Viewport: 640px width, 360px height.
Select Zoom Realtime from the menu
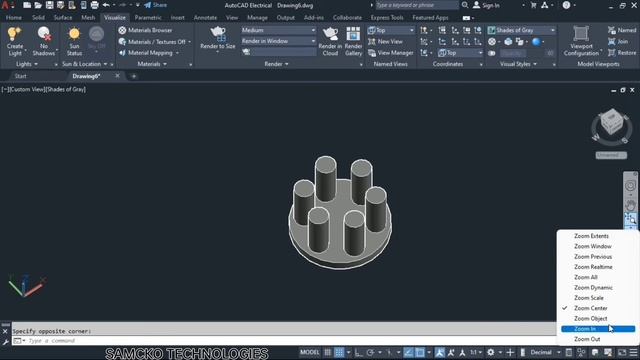593,267
